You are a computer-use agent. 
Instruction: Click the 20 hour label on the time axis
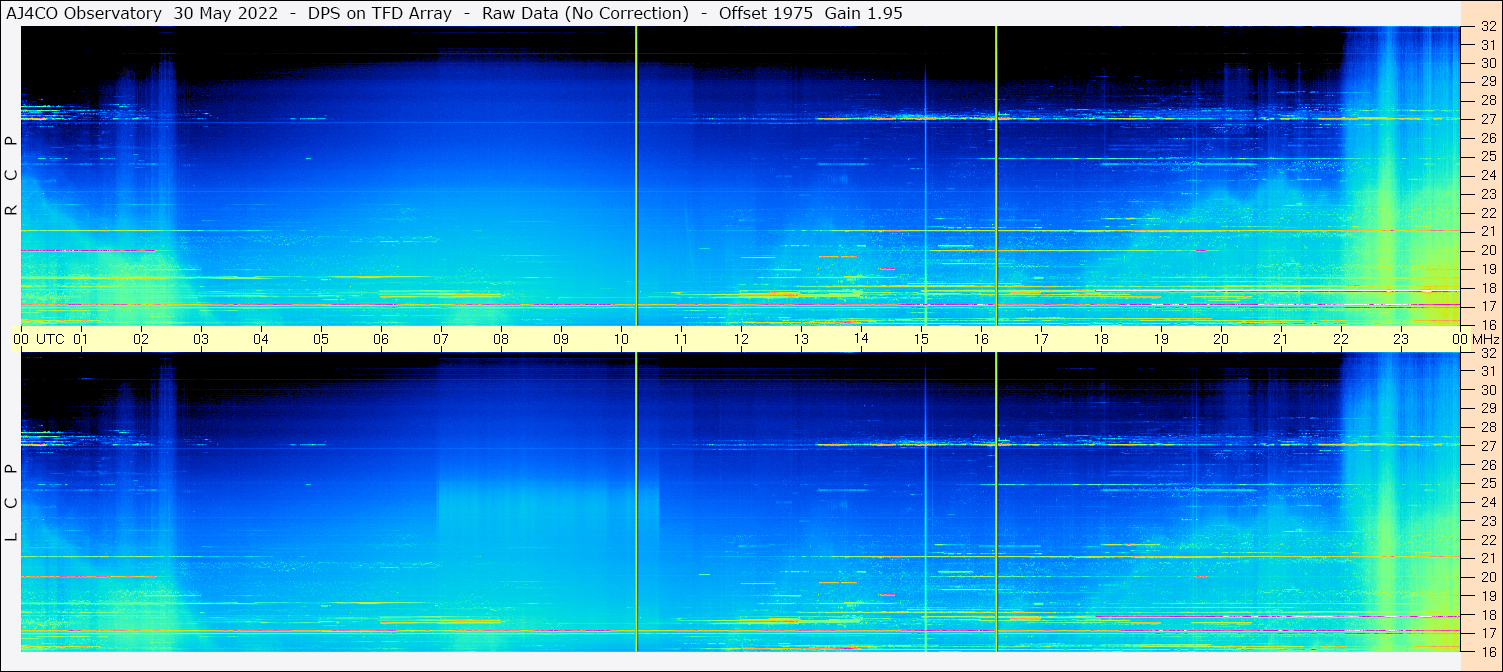click(x=1221, y=339)
